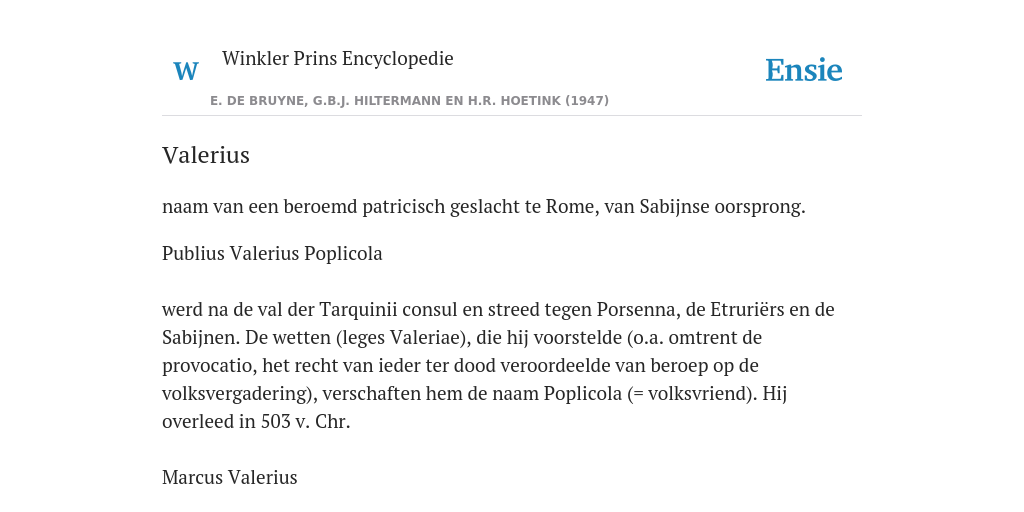
Task: Click the text 'overleed in 503 v. Chr.'
Action: [256, 422]
